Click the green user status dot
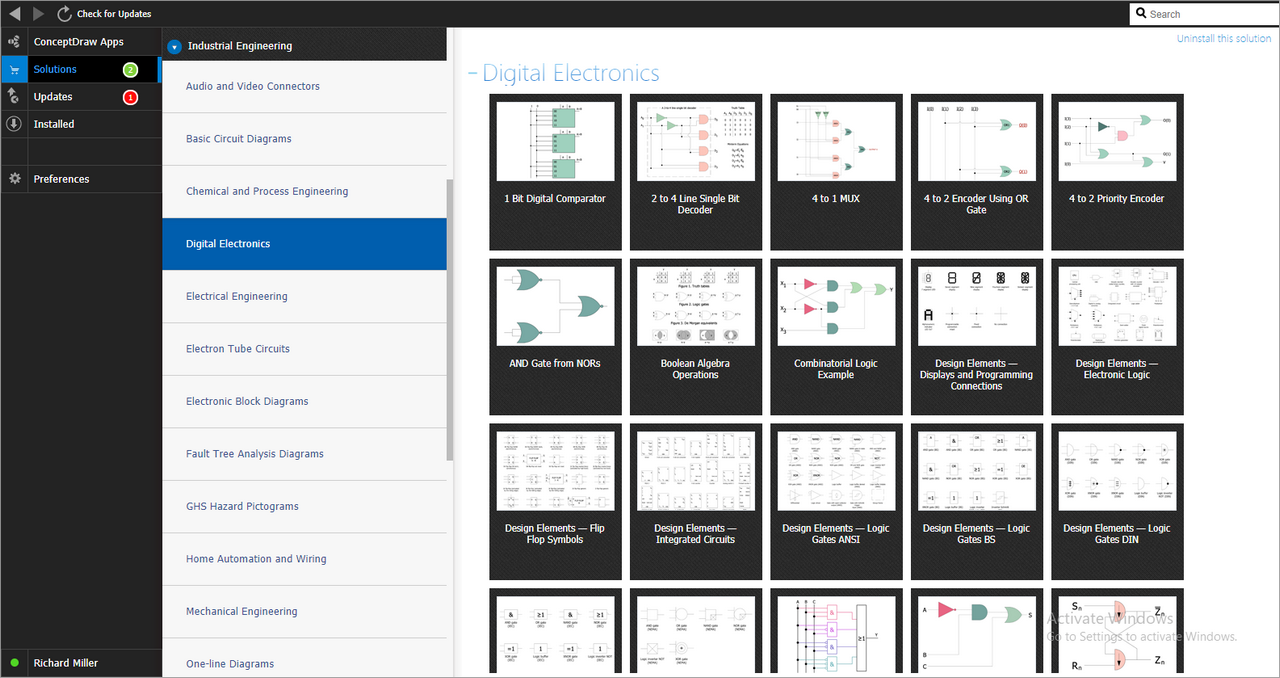The height and width of the screenshot is (678, 1280). tap(14, 663)
